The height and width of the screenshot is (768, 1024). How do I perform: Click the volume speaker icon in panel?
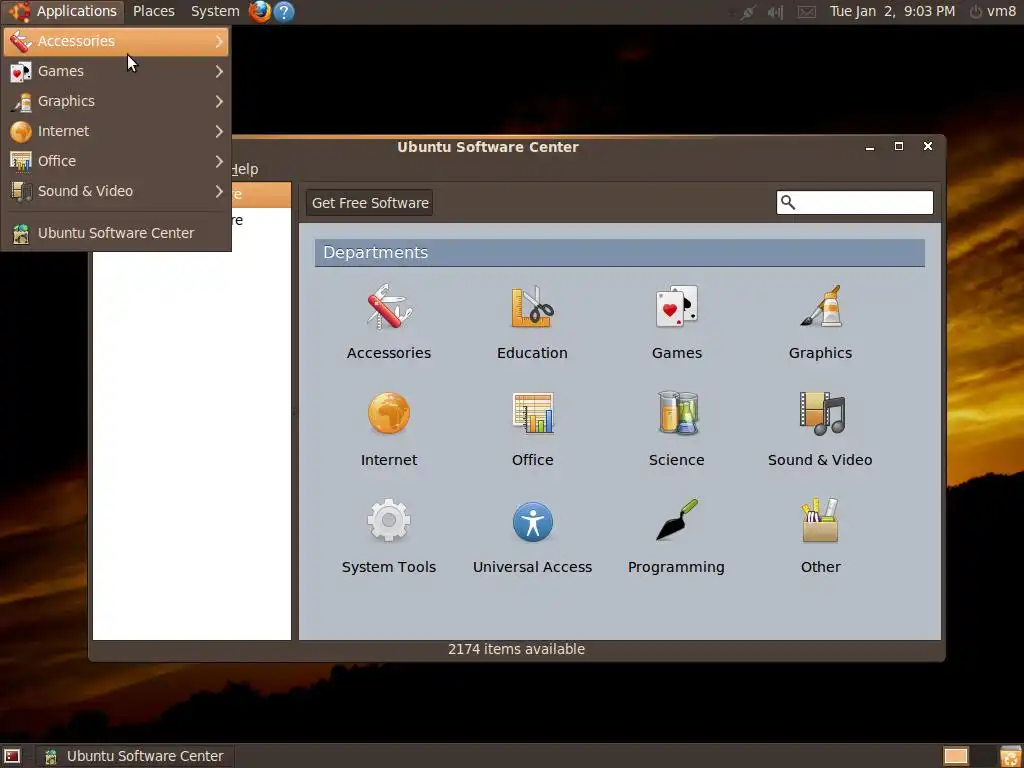(x=775, y=12)
